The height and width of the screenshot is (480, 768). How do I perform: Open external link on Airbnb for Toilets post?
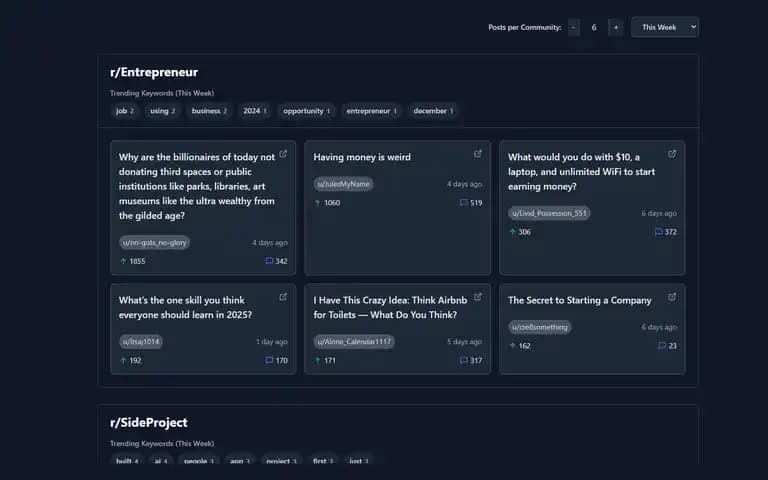coord(478,297)
